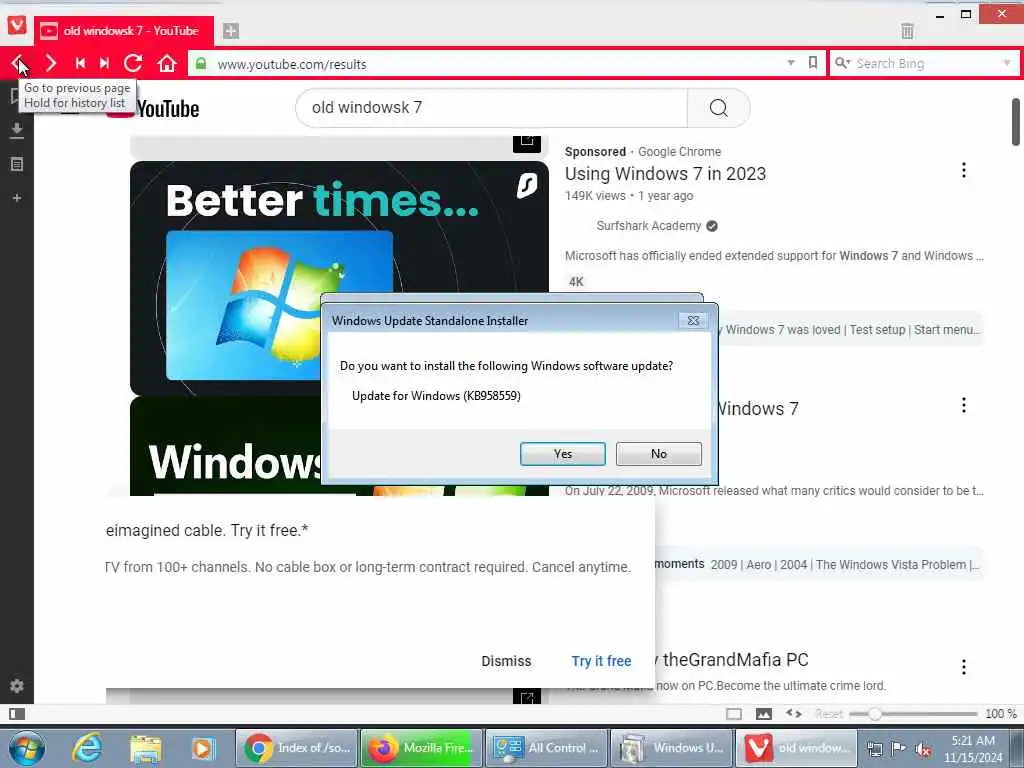This screenshot has width=1024, height=768.
Task: Open Action Center flag in tray
Action: click(x=899, y=749)
